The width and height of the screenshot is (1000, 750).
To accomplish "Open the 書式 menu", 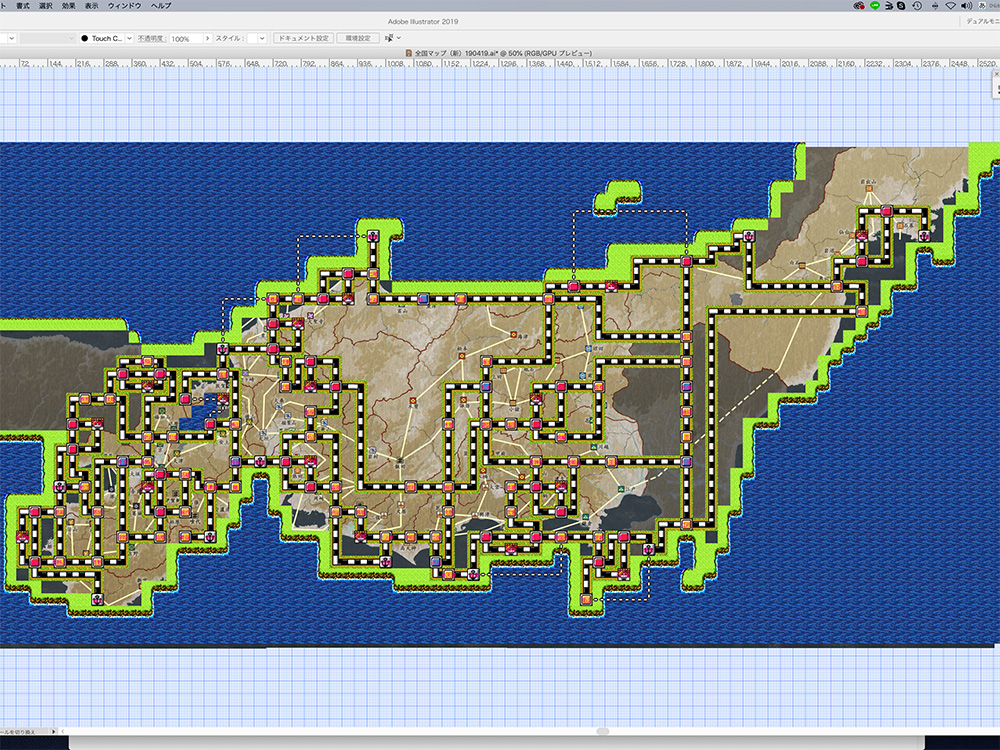I will (x=23, y=6).
